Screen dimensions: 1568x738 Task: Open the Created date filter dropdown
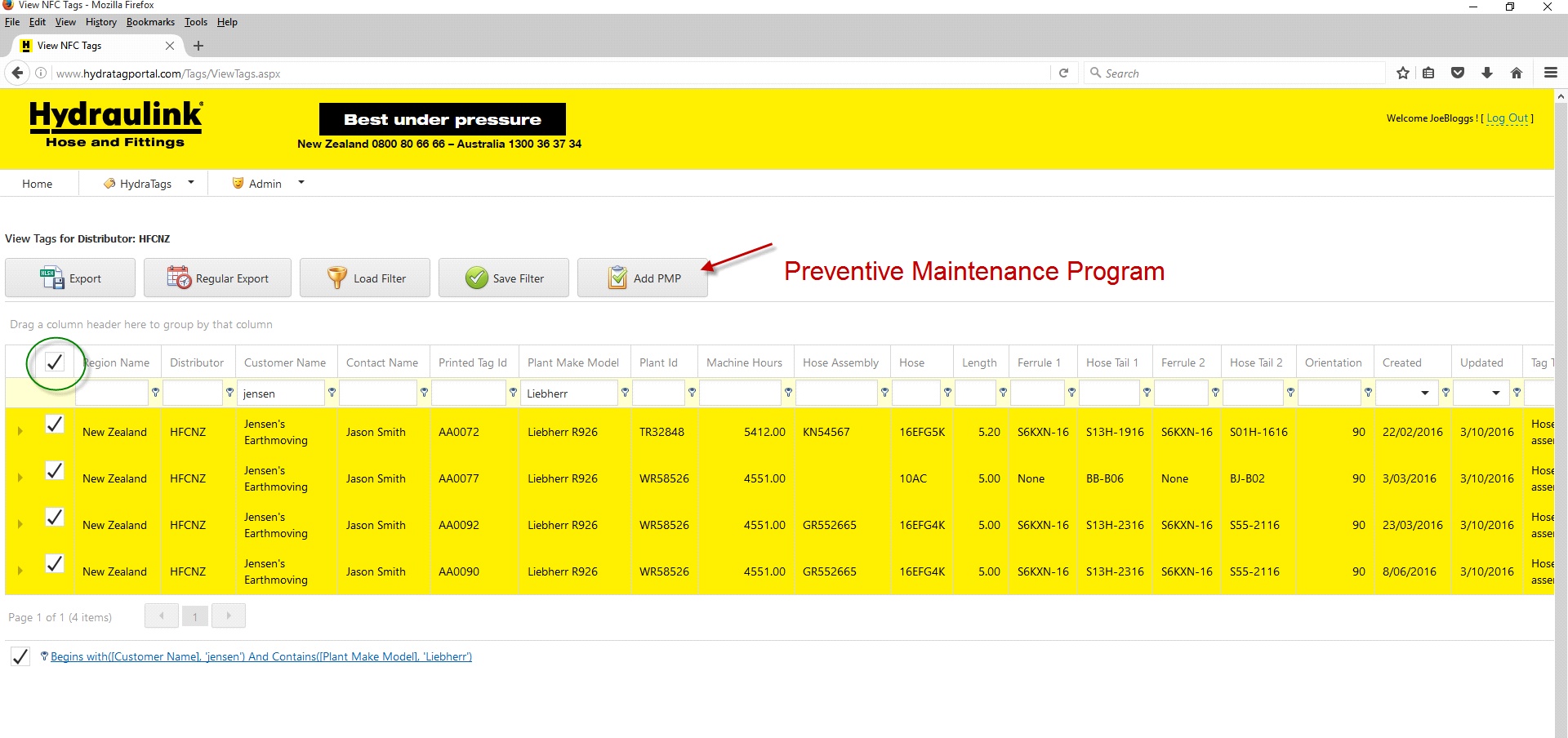[x=1425, y=393]
